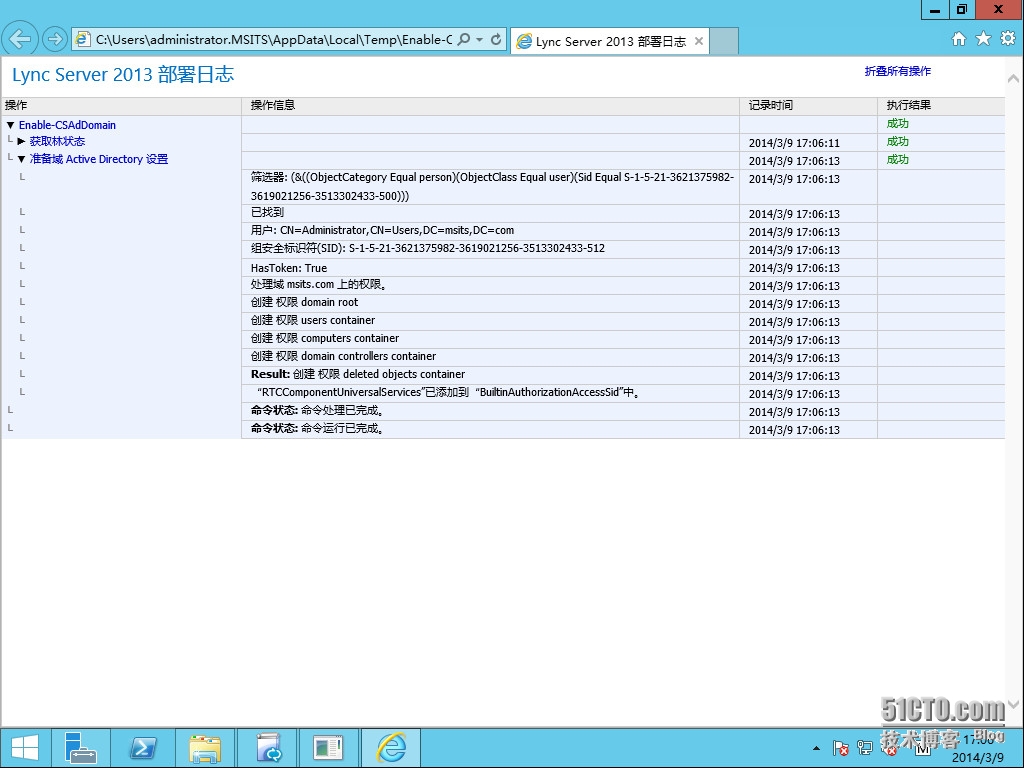Open address bar autocomplete dropdown arrow
This screenshot has width=1024, height=768.
(x=479, y=39)
